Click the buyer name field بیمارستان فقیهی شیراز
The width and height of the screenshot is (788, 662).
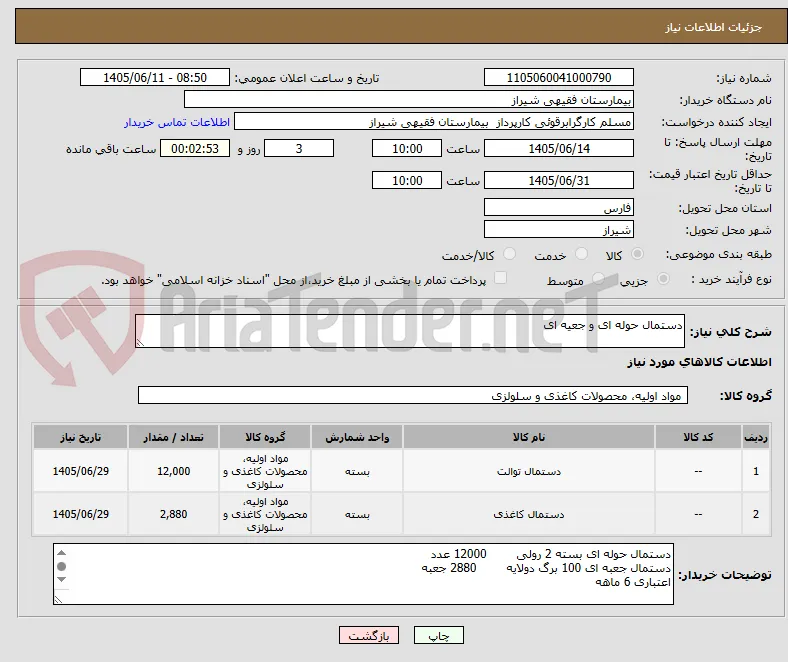(x=409, y=100)
